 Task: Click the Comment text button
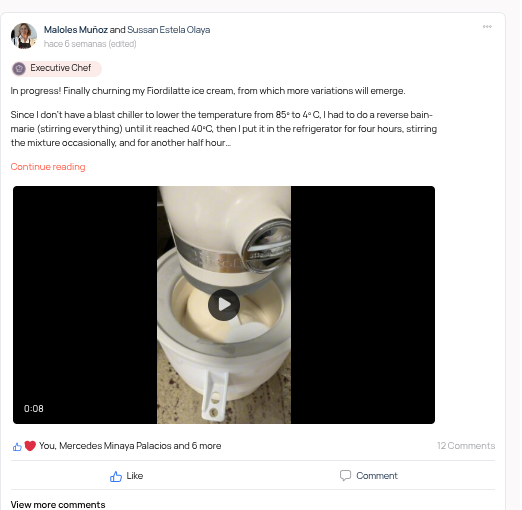point(377,476)
